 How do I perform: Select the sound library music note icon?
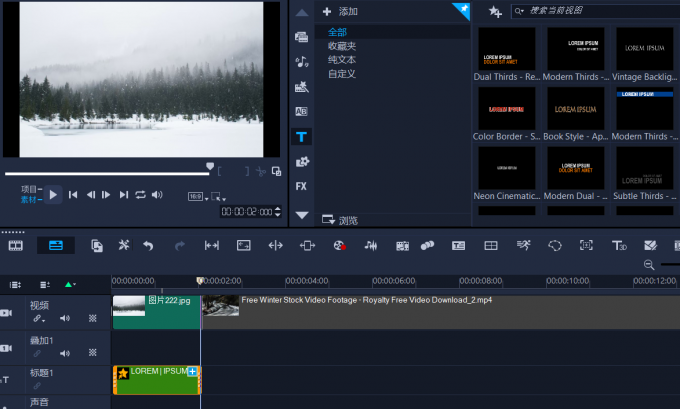pyautogui.click(x=301, y=62)
